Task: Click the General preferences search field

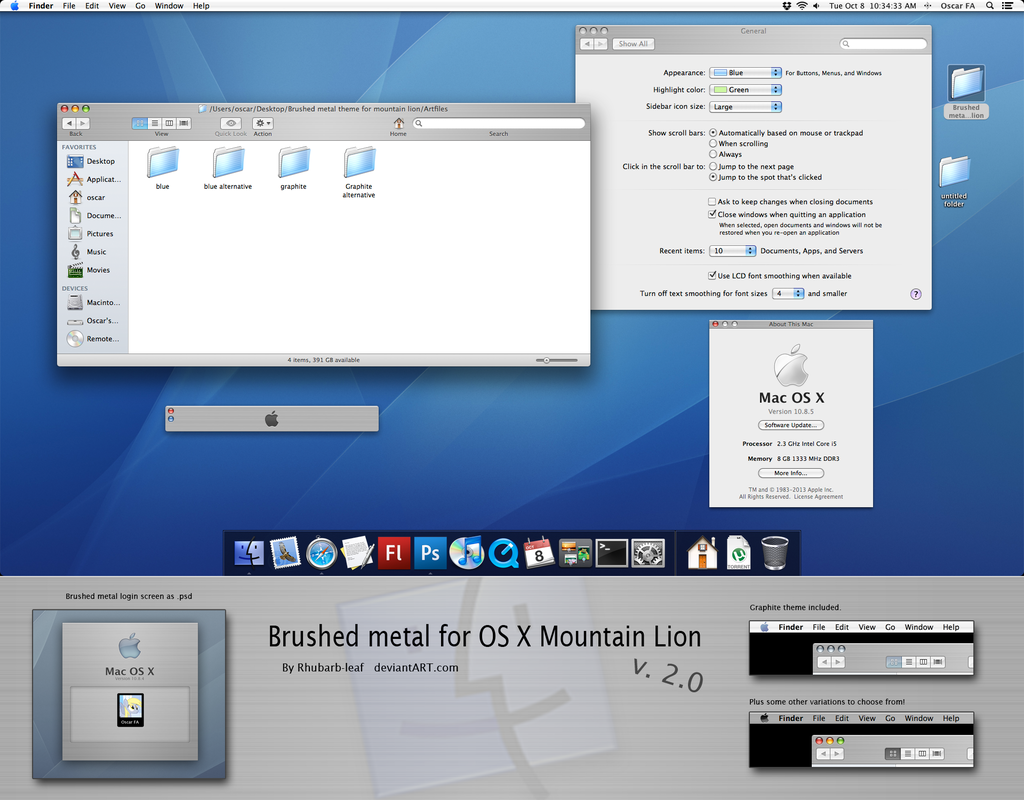Action: pos(883,44)
